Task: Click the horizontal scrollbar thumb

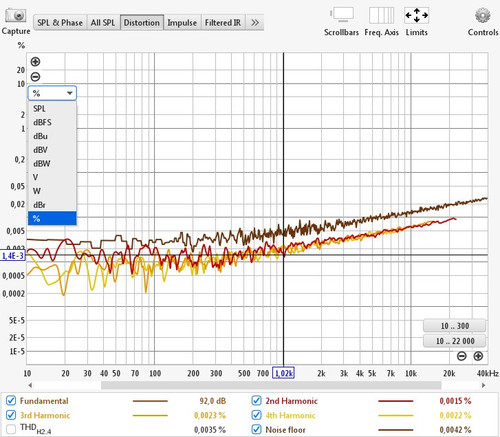Action: pyautogui.click(x=271, y=385)
